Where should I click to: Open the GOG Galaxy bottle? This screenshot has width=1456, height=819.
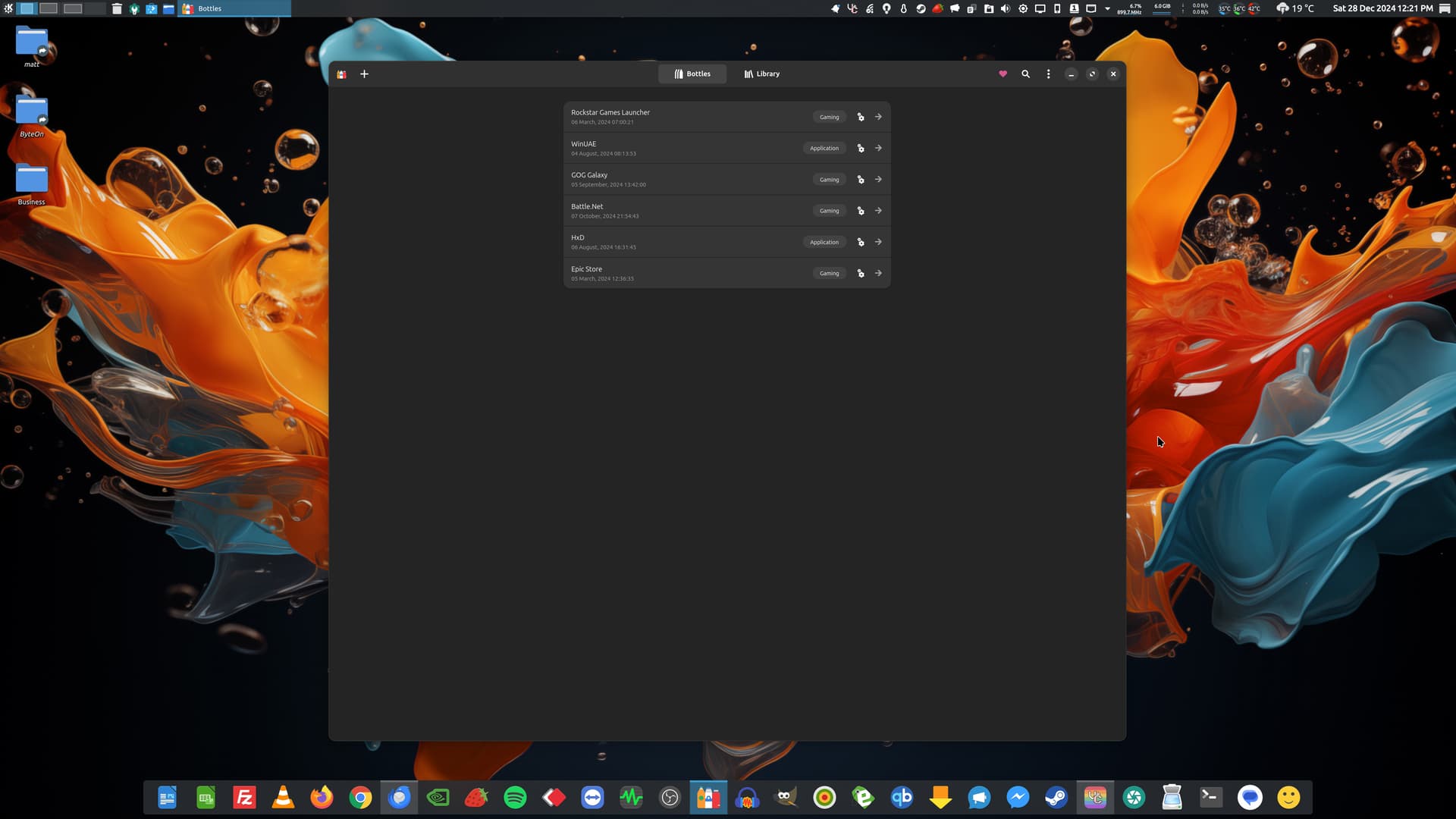pyautogui.click(x=726, y=180)
